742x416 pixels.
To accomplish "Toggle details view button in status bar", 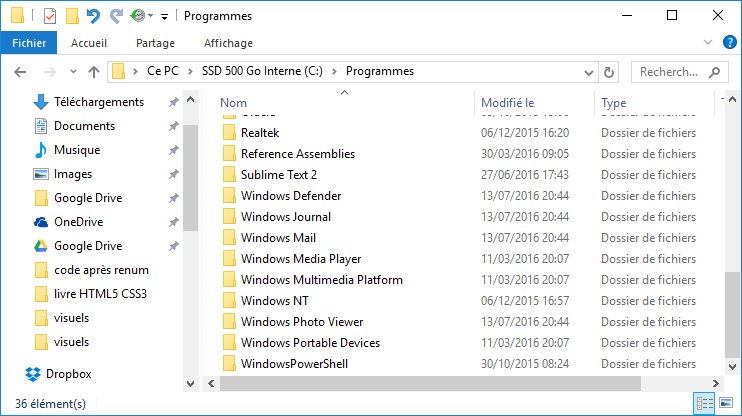I will pyautogui.click(x=704, y=403).
